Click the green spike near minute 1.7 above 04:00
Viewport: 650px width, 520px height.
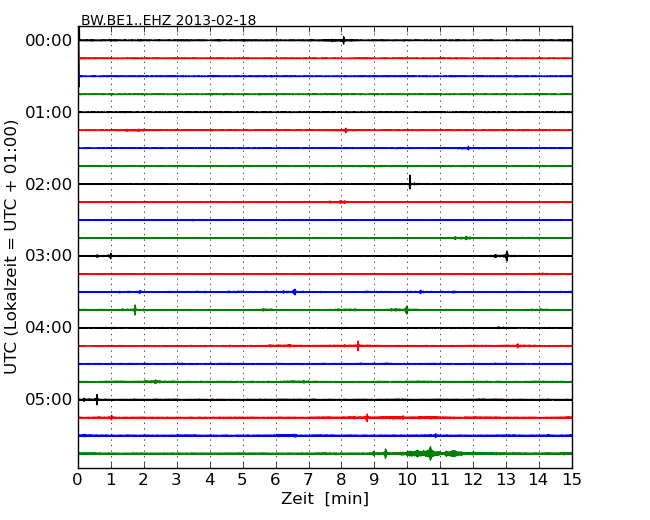(135, 310)
